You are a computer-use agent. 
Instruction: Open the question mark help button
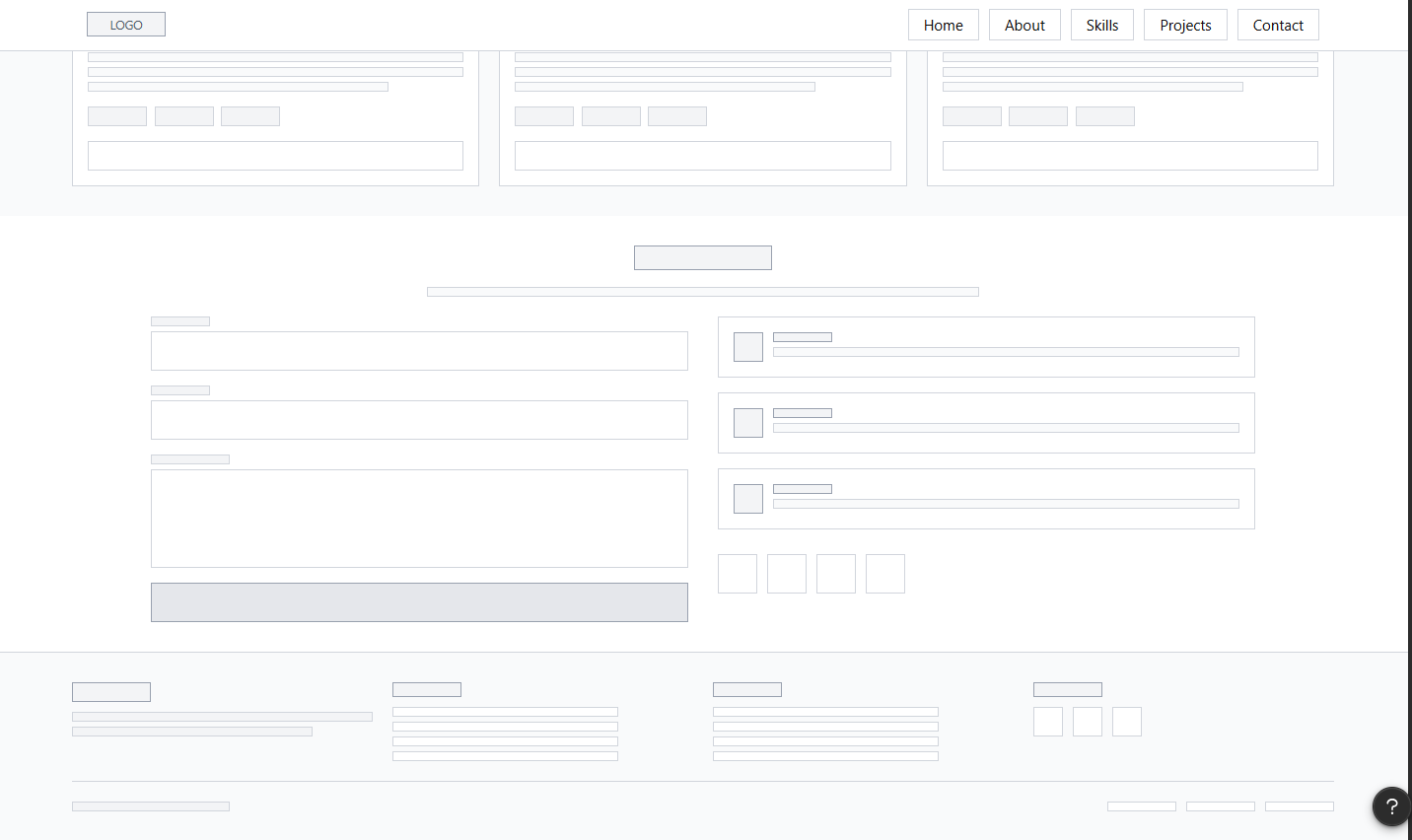click(1391, 805)
